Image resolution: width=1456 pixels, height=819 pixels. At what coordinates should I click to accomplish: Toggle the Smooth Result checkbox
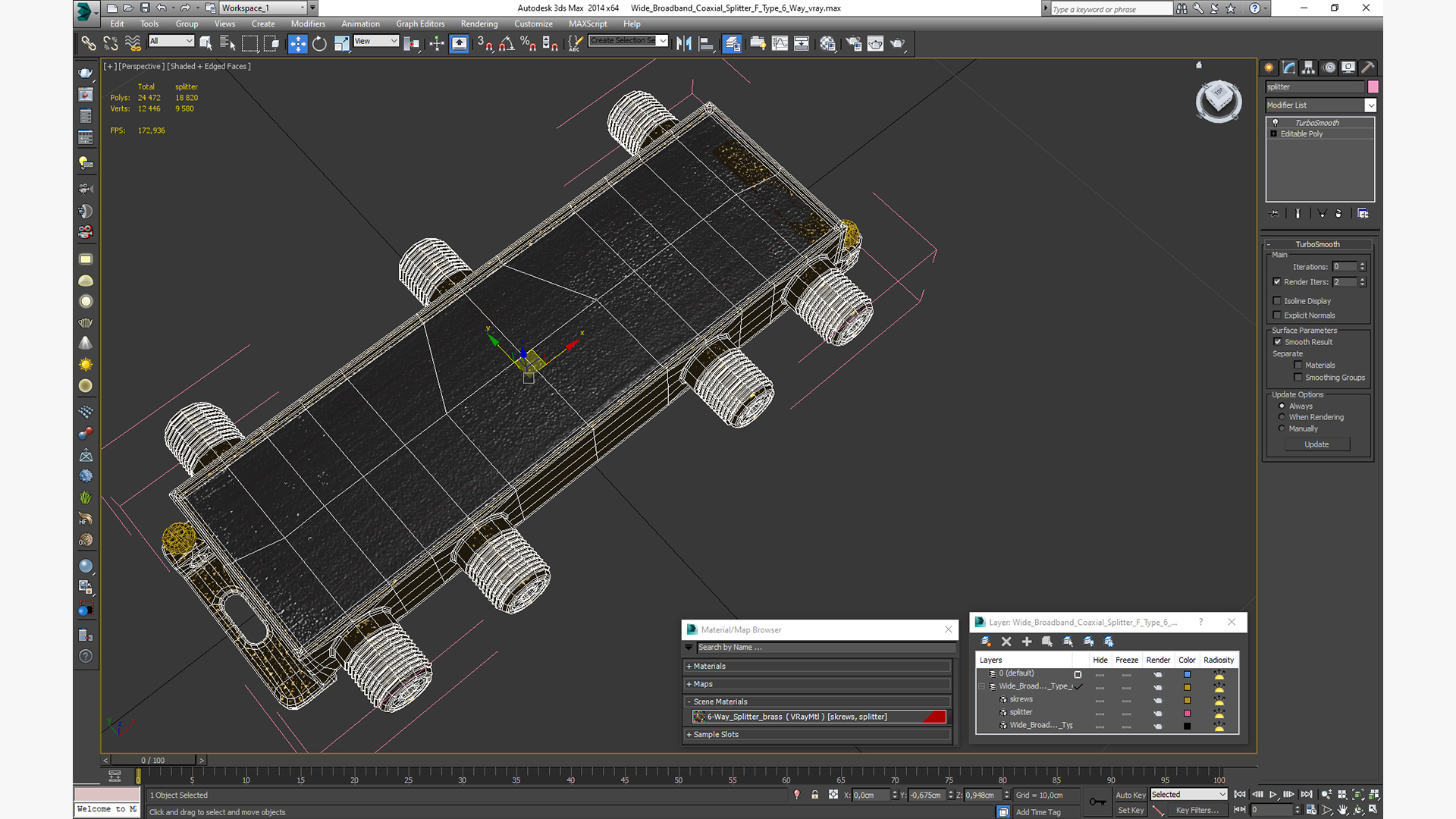click(x=1278, y=342)
